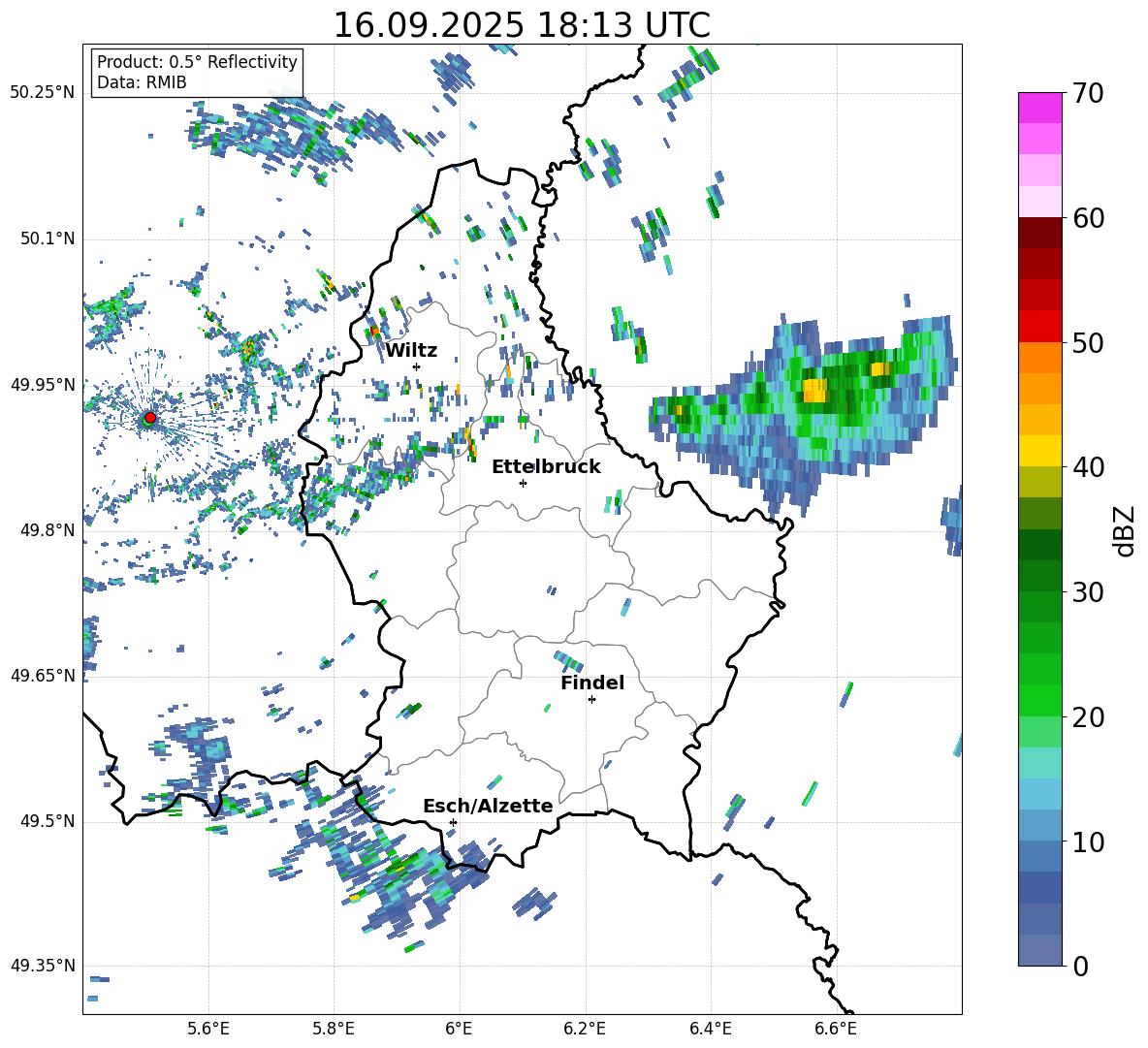The width and height of the screenshot is (1148, 1048).
Task: Click the dBZ colorbar axis label
Action: pos(1126,530)
